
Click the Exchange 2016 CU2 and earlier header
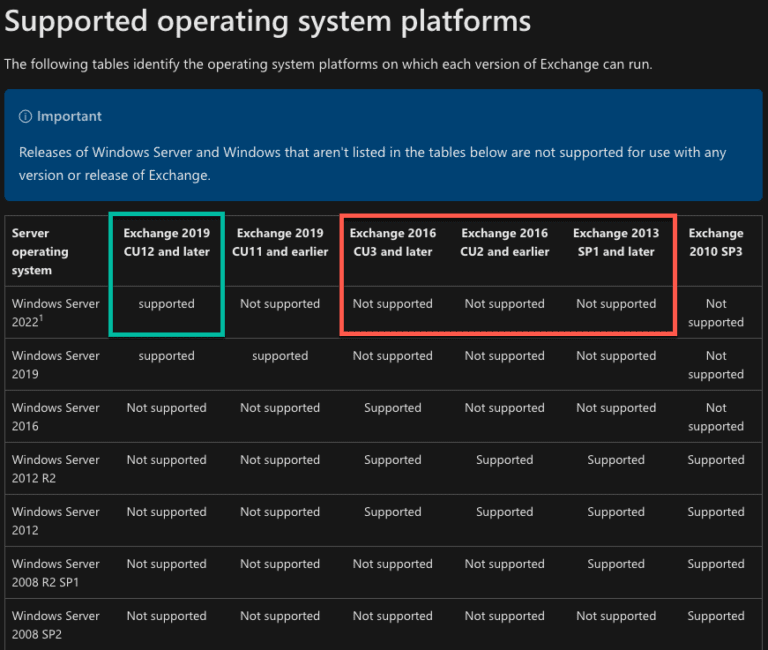(x=504, y=242)
